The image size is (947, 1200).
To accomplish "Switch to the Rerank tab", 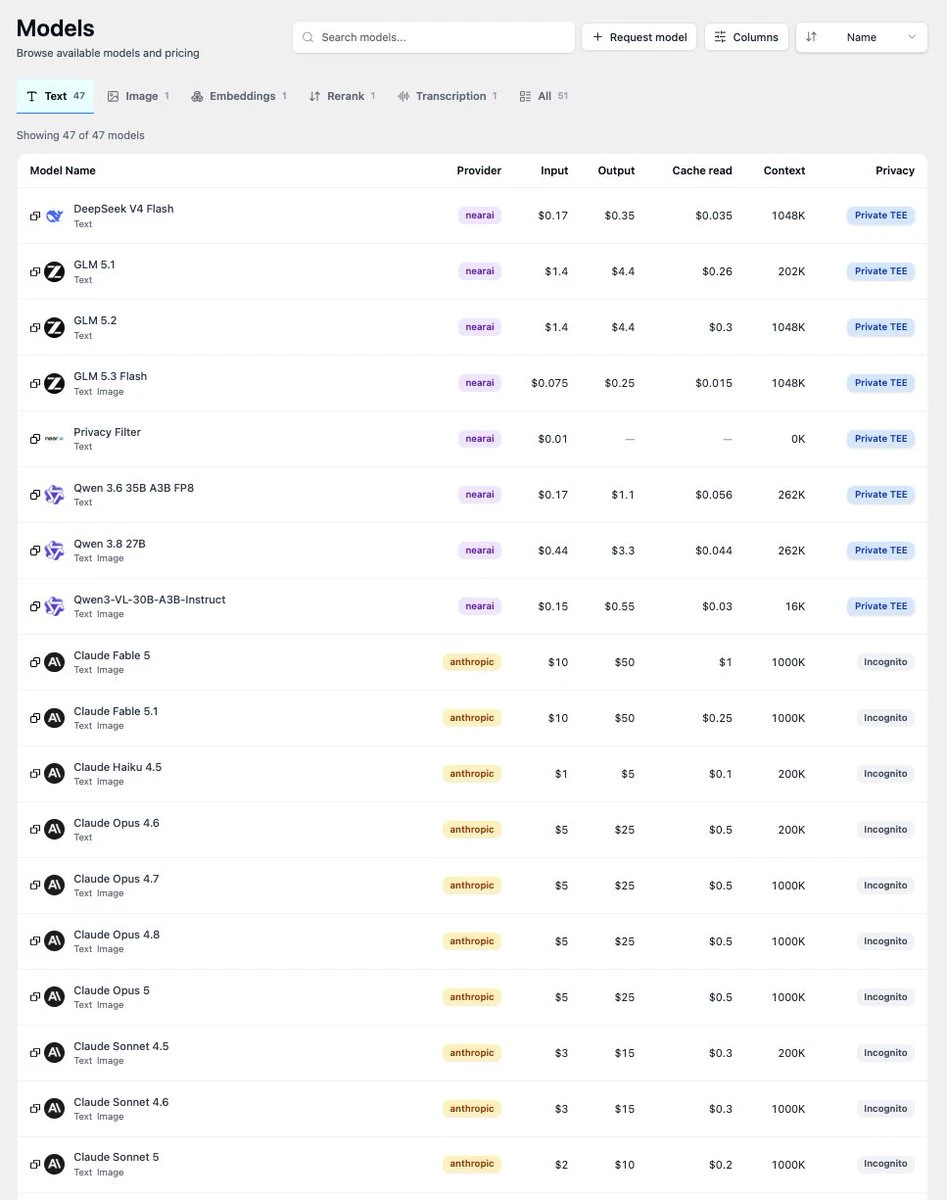I will [x=343, y=96].
